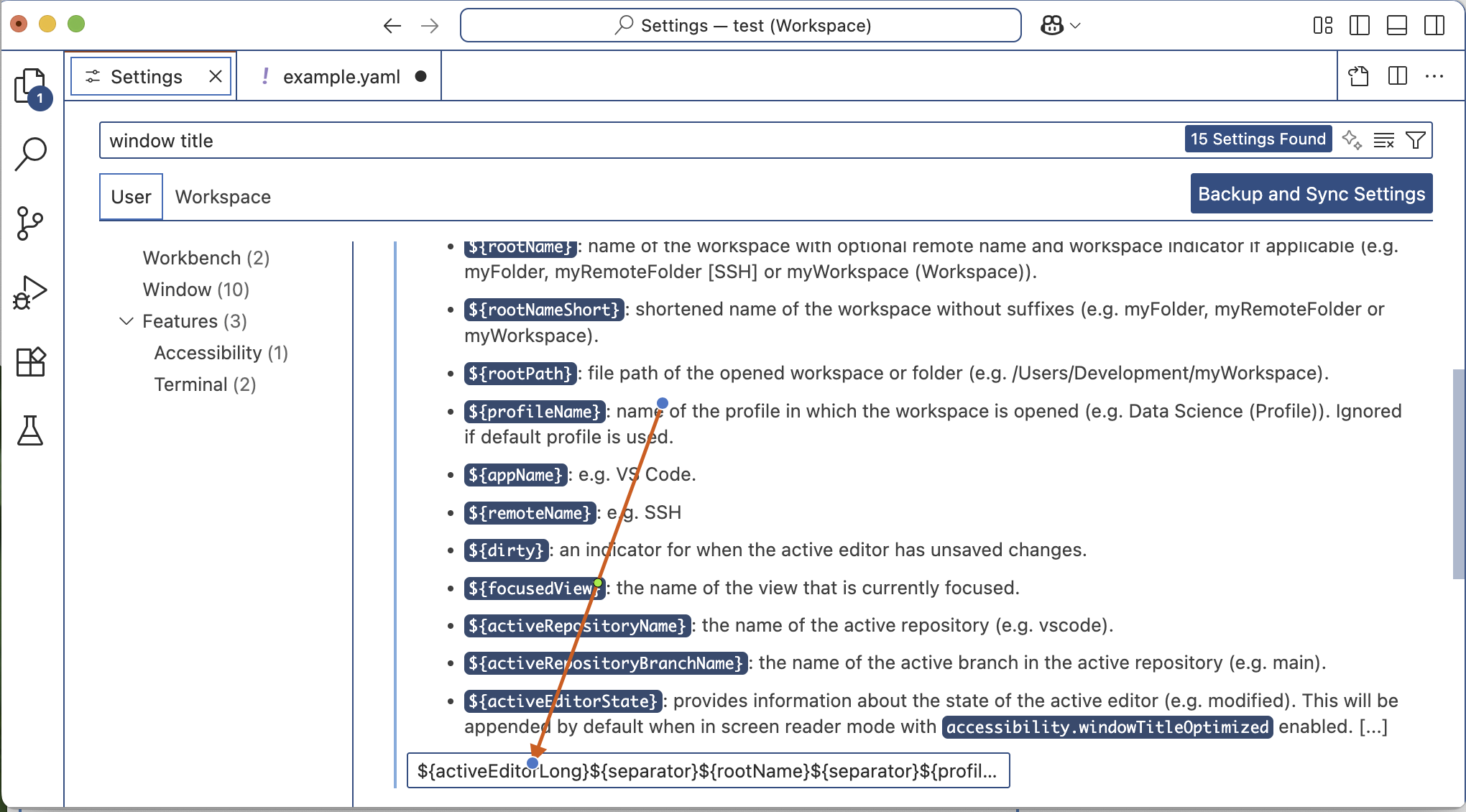
Task: Click the Split Editor Right icon
Action: point(1397,76)
